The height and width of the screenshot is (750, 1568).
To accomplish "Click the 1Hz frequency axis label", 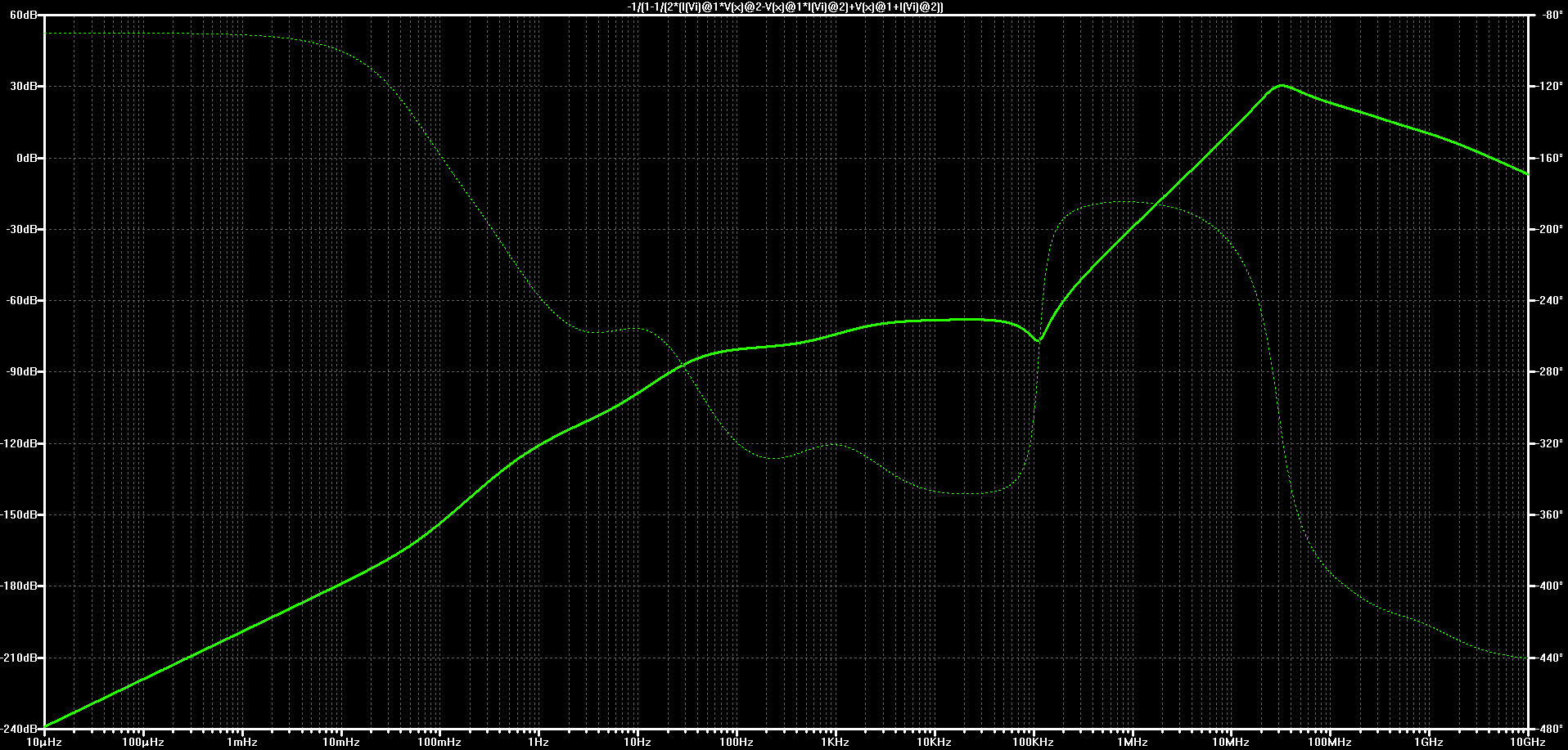I will tap(538, 743).
